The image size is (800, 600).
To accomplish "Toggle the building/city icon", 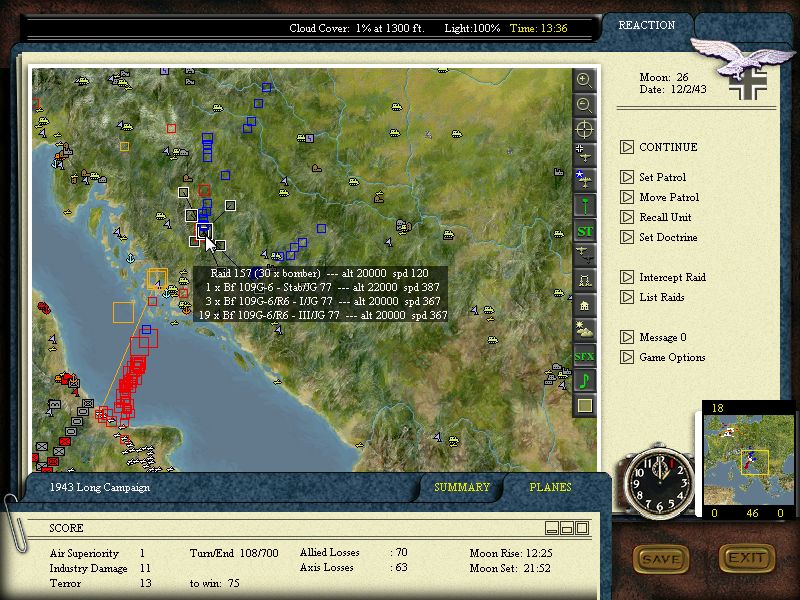I will click(584, 305).
